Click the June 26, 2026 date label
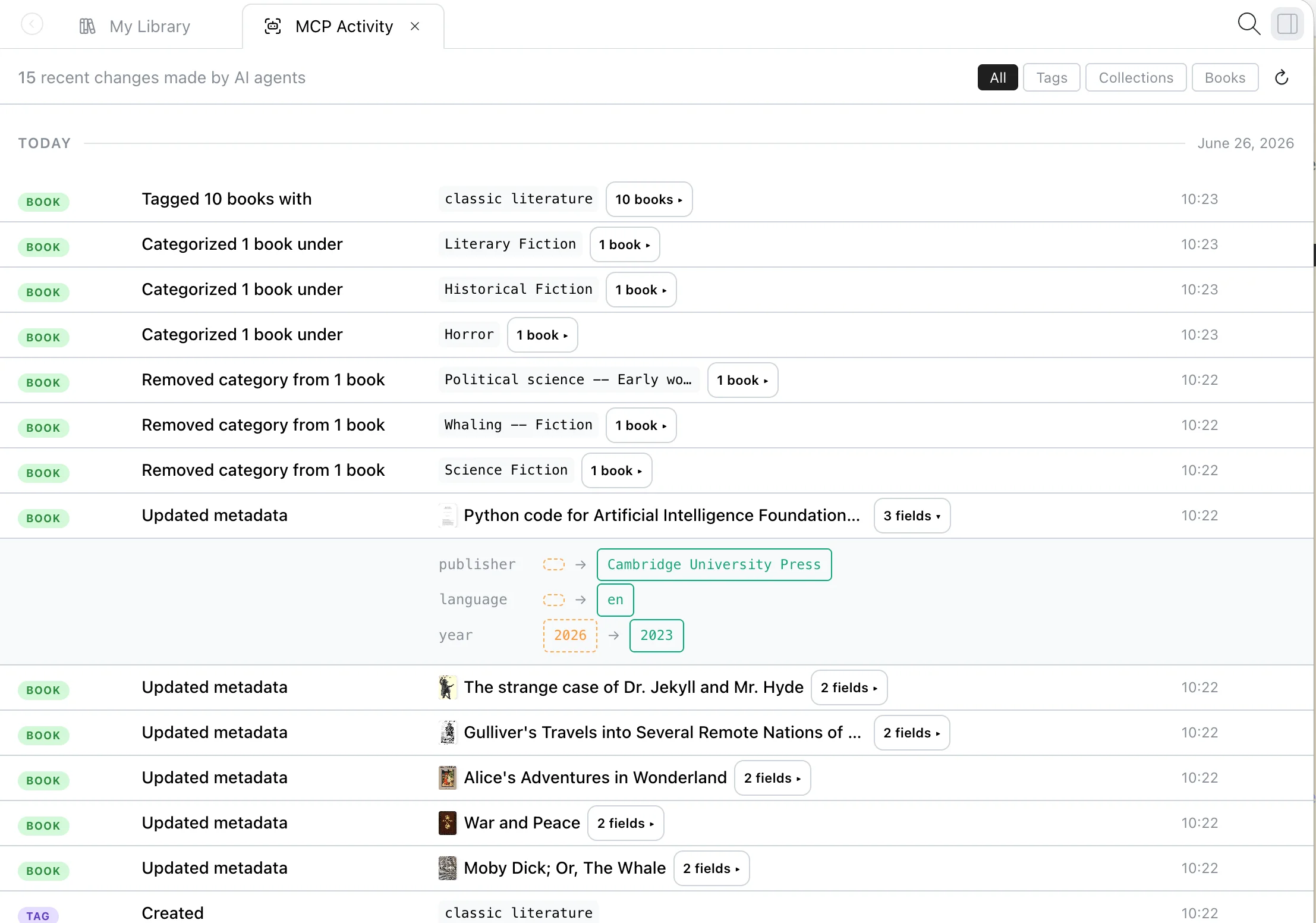This screenshot has width=1316, height=923. 1245,143
